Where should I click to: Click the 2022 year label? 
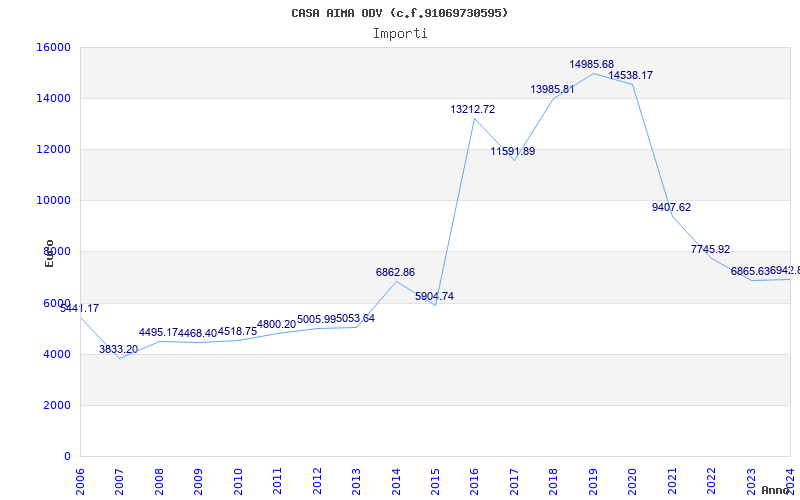[711, 481]
